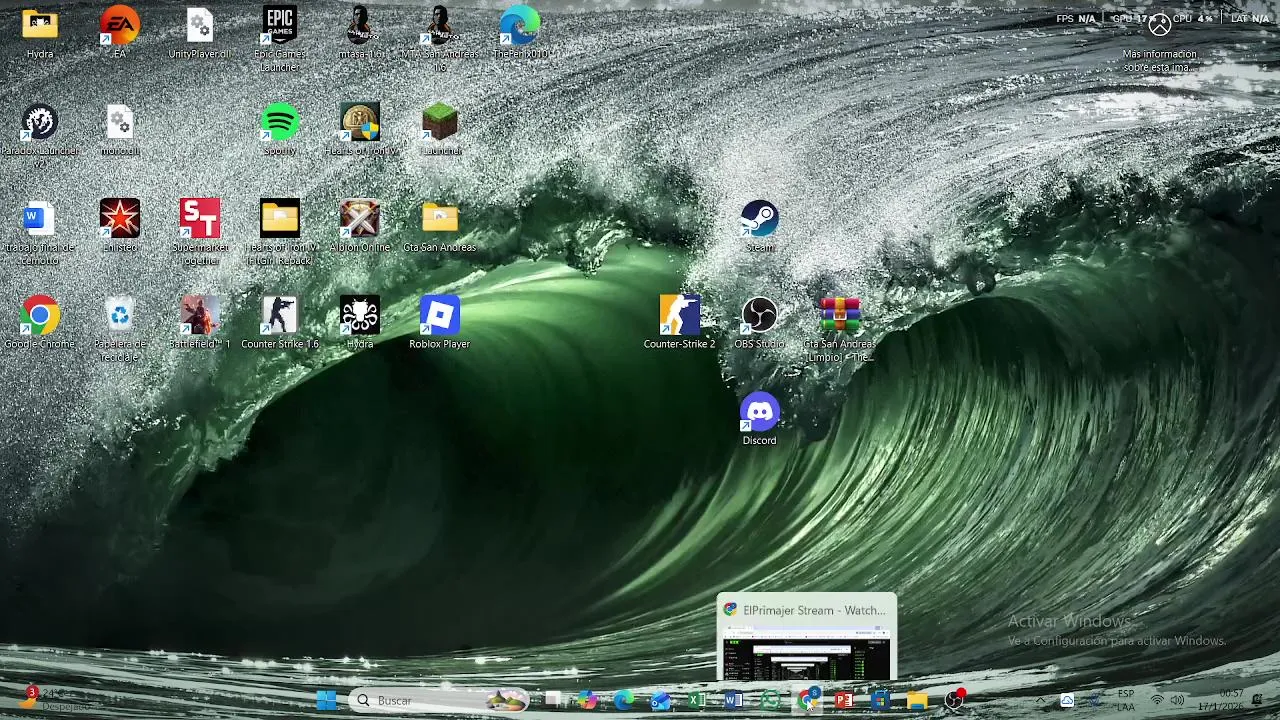Open File Explorer from the taskbar

pos(917,700)
